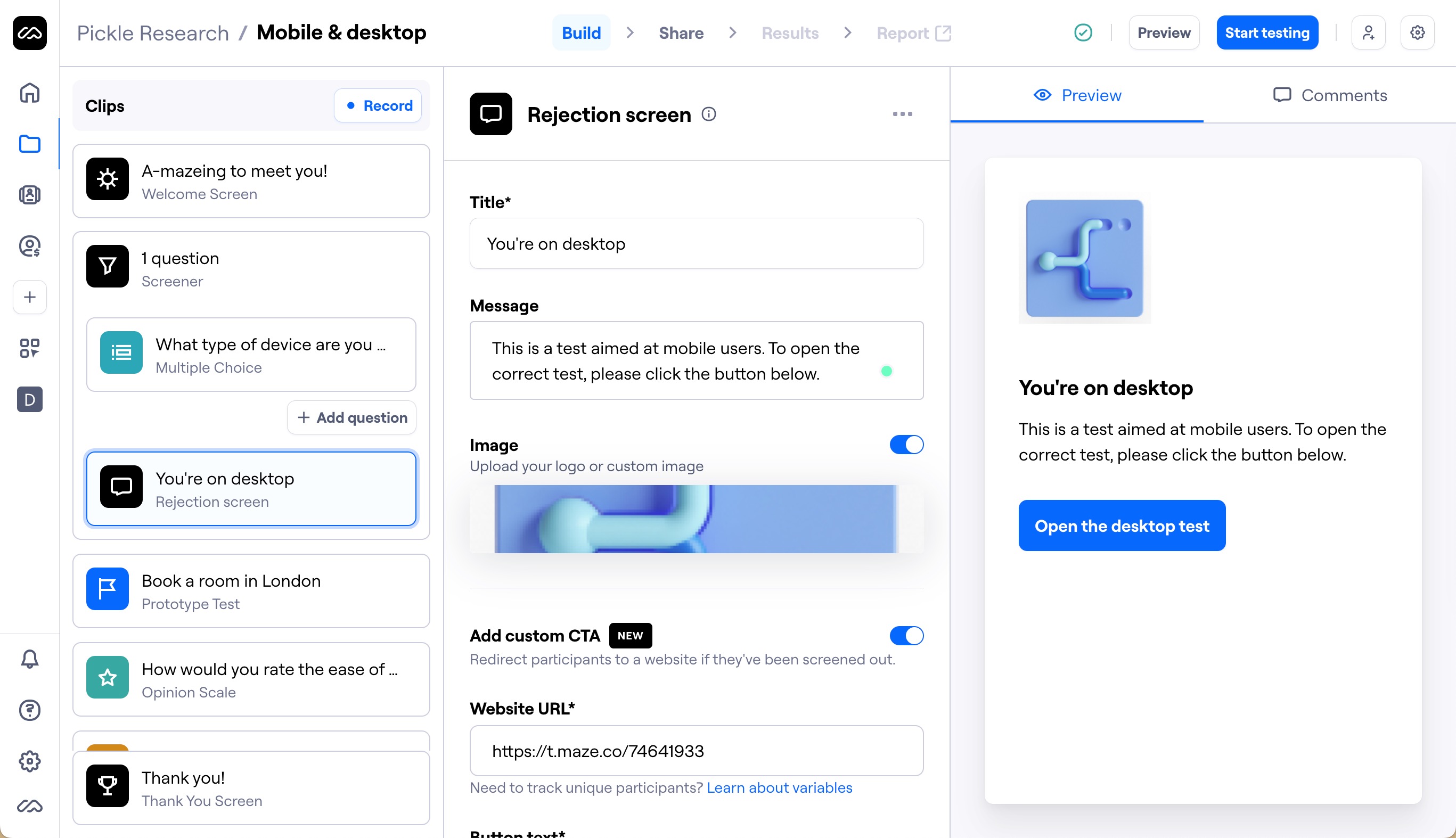
Task: Open the help question mark icon
Action: tap(29, 710)
